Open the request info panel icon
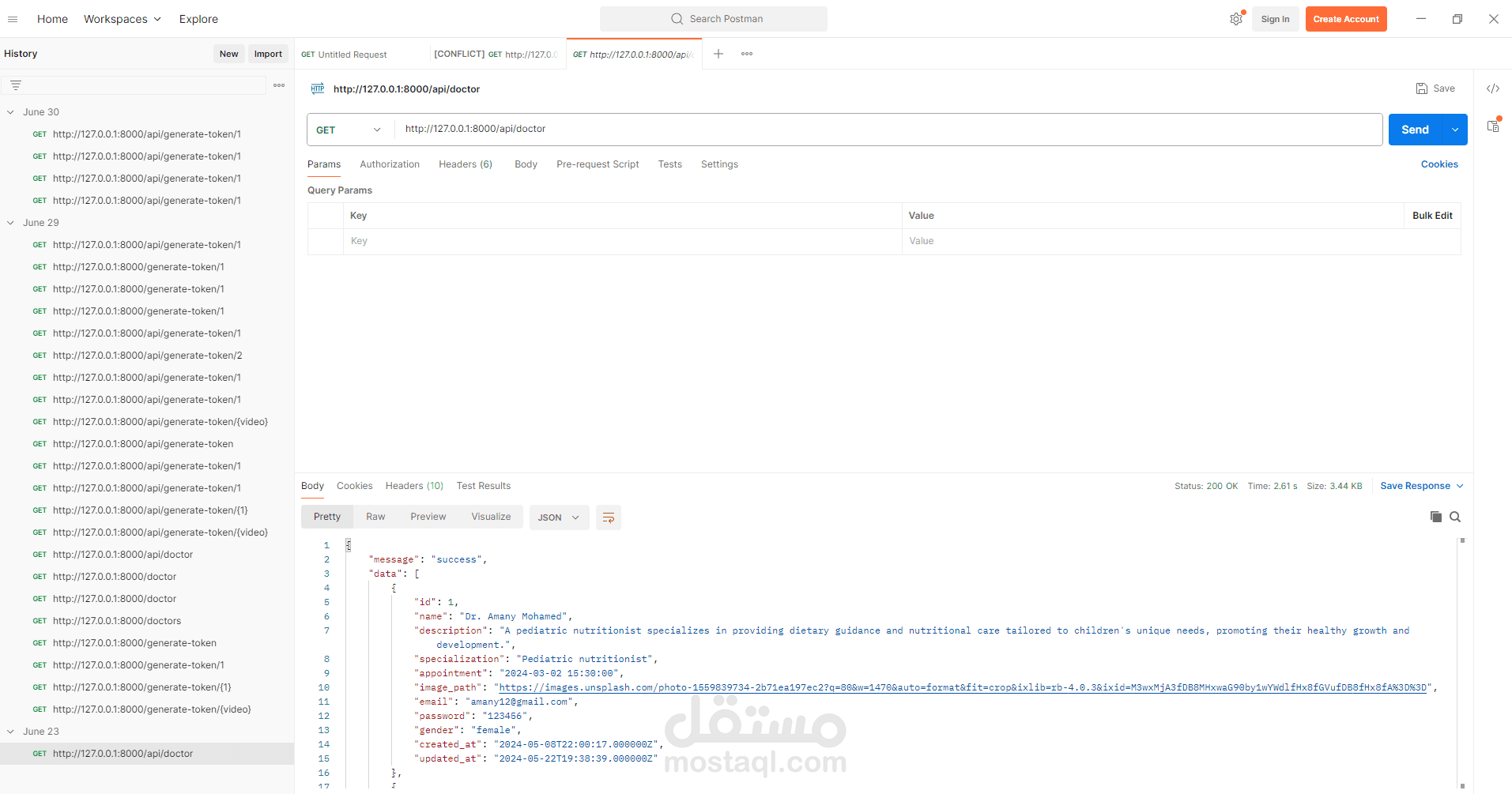 pyautogui.click(x=1493, y=126)
